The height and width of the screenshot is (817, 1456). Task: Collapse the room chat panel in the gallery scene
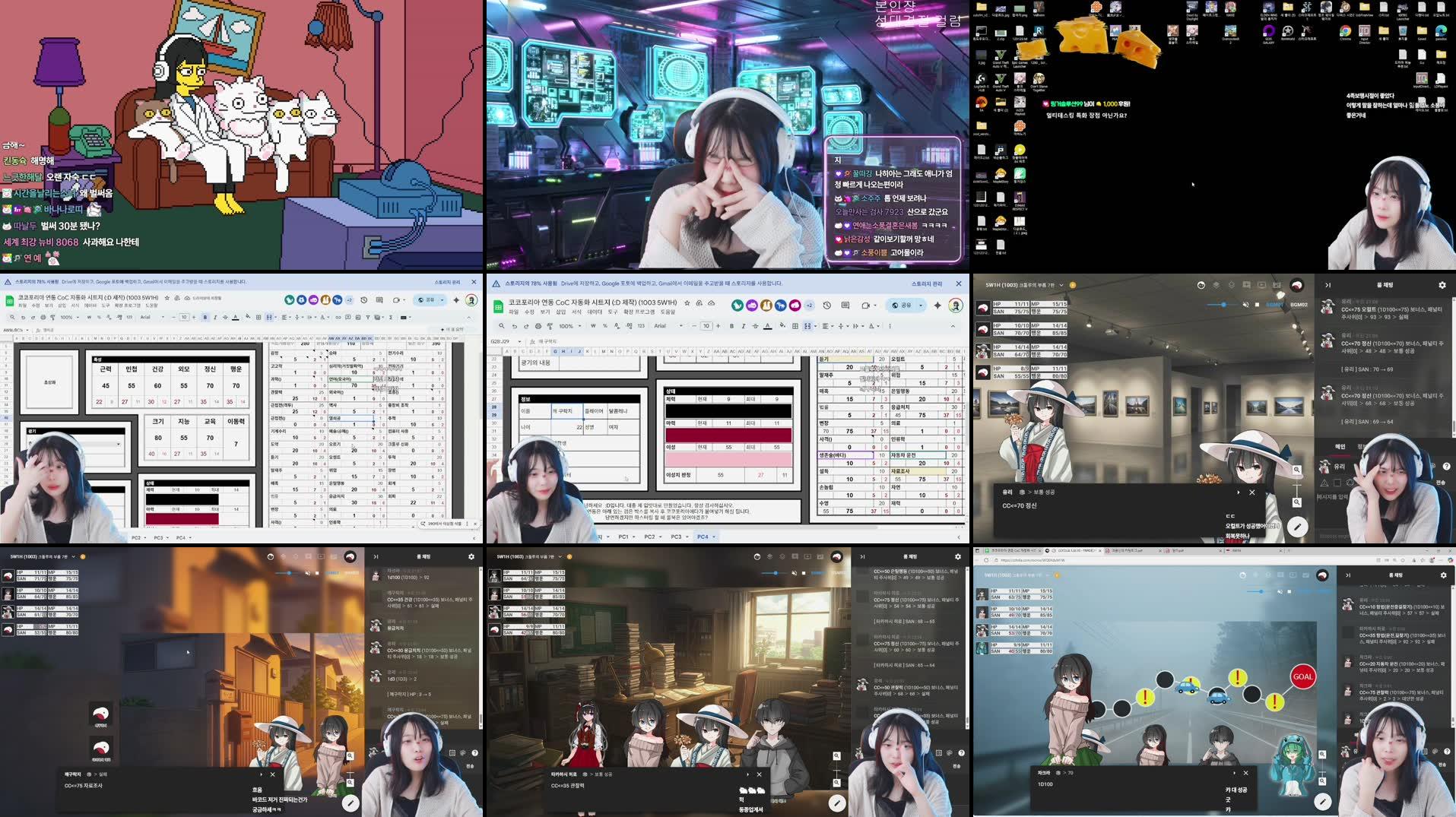(1328, 285)
